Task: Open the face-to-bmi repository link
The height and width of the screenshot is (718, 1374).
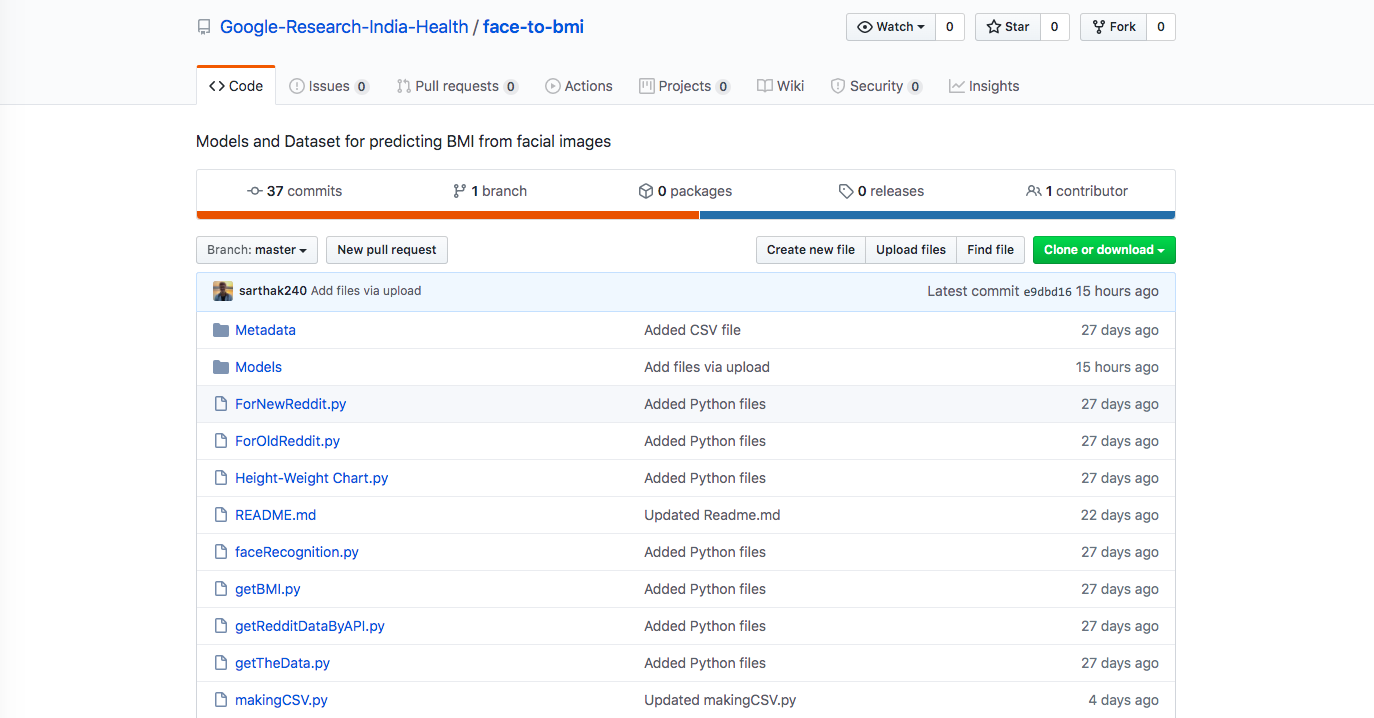Action: tap(533, 27)
